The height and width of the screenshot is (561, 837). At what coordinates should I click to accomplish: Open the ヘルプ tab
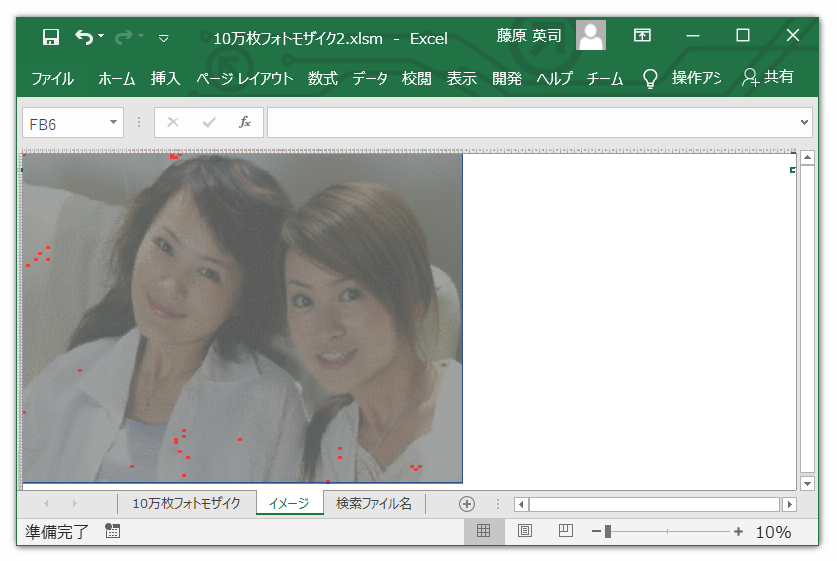(x=554, y=78)
